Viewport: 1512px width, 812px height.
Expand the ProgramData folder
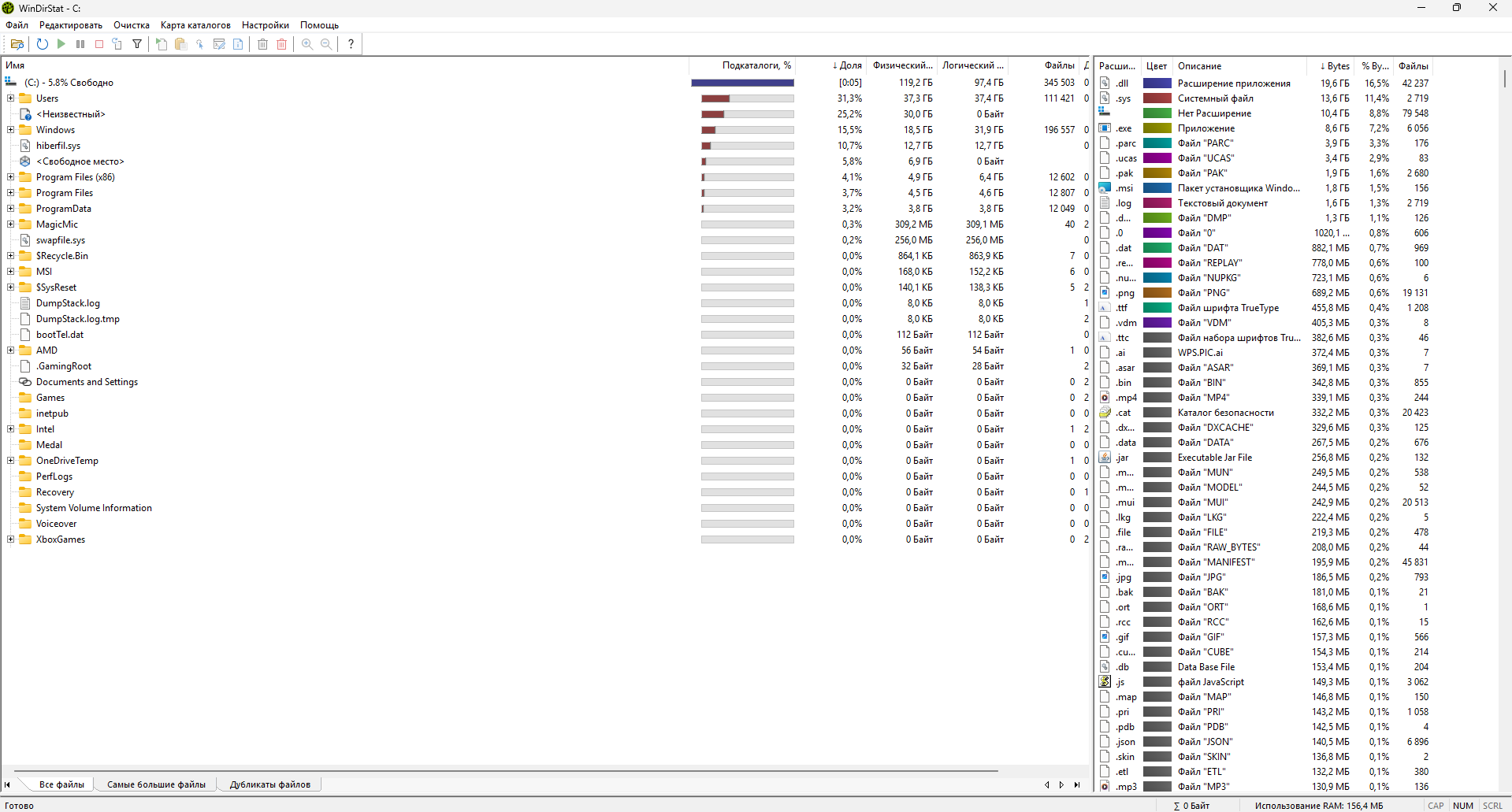point(10,209)
